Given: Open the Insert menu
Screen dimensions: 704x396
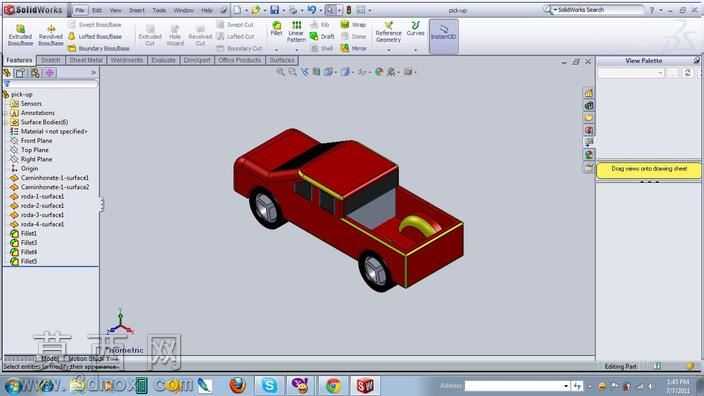Looking at the screenshot, I should click(x=137, y=10).
